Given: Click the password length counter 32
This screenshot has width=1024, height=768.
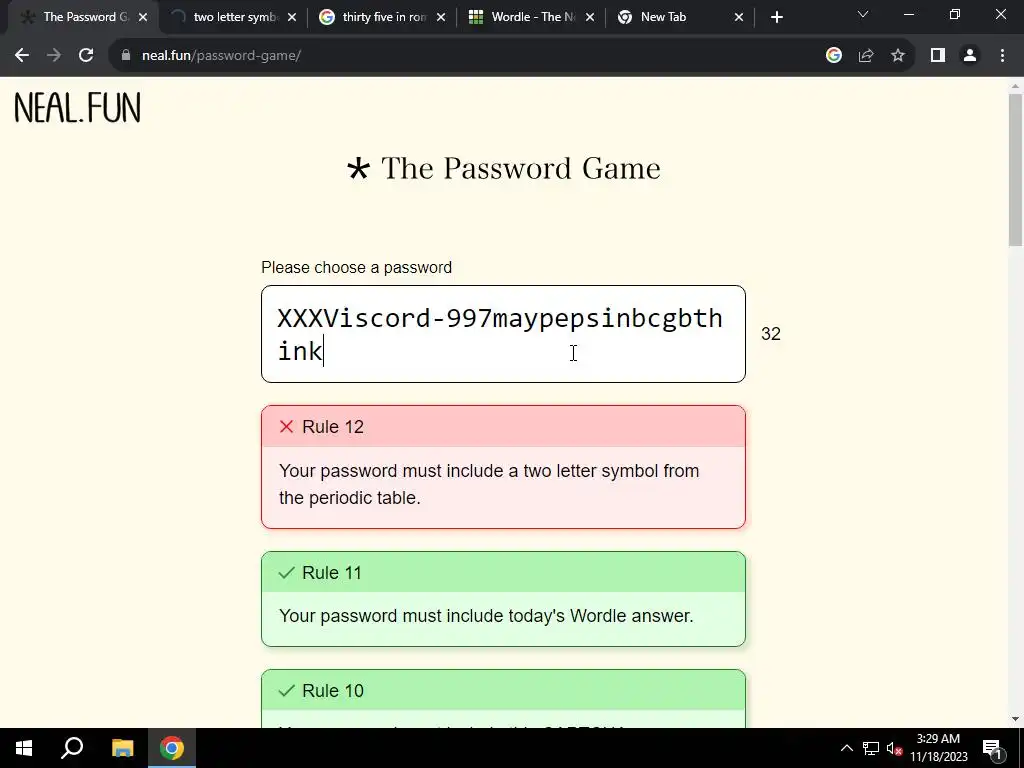Looking at the screenshot, I should click(771, 334).
